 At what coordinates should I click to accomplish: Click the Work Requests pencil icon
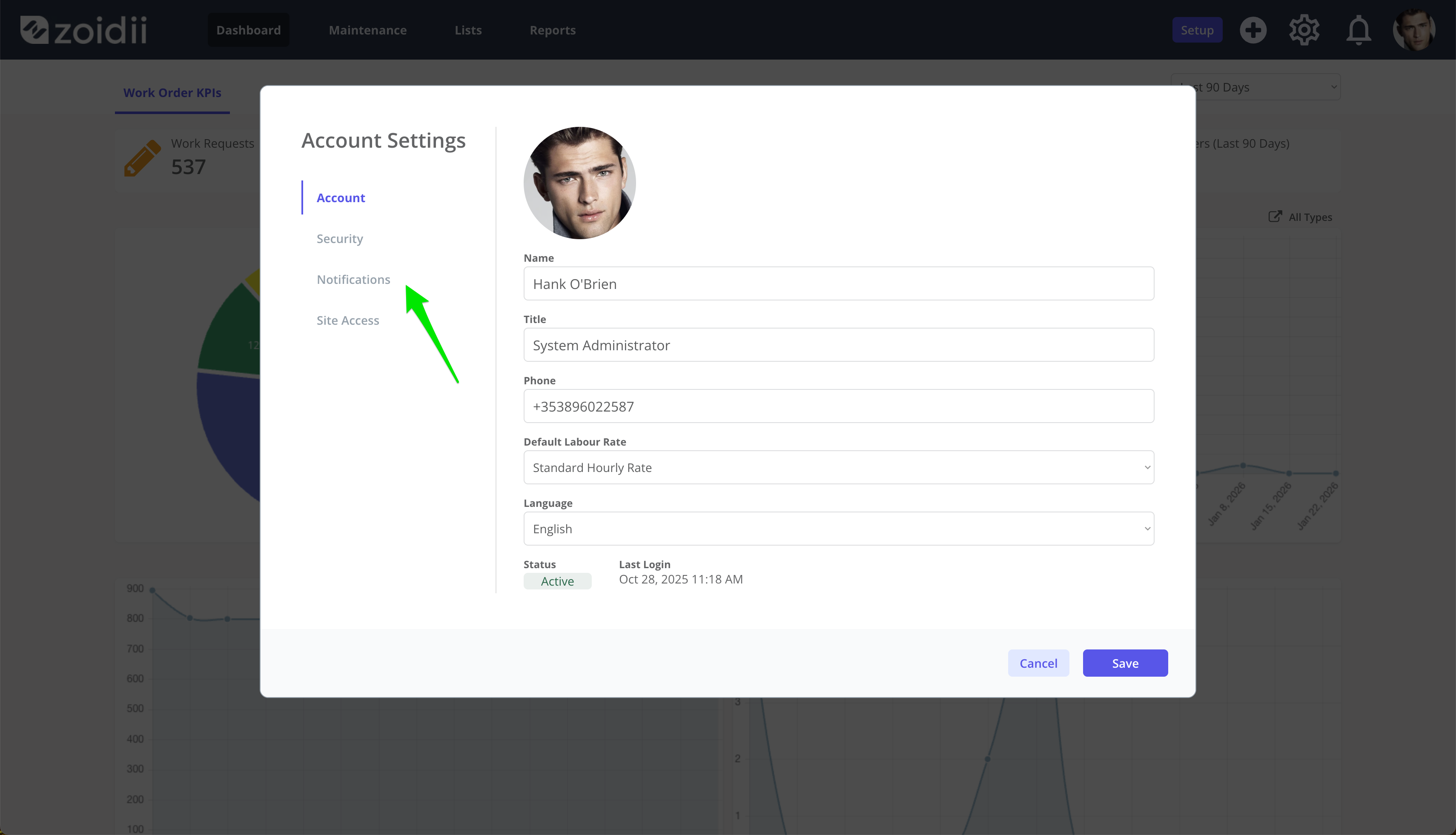click(142, 158)
